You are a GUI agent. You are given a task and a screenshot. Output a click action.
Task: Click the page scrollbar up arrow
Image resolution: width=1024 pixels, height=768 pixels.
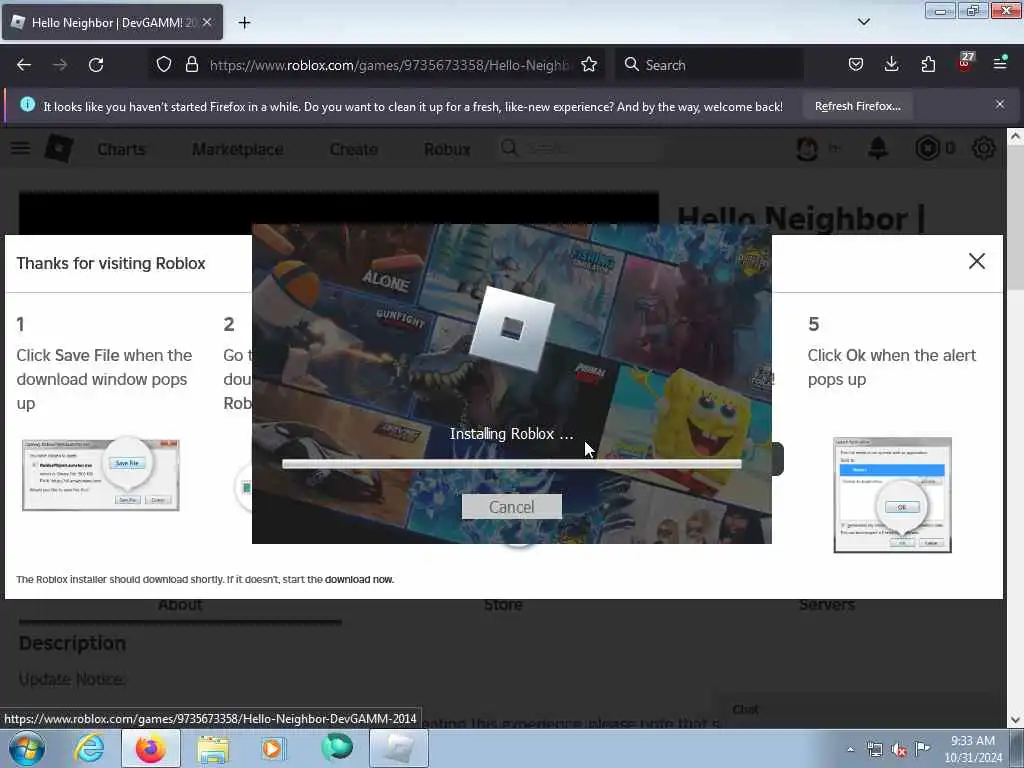coord(1015,136)
